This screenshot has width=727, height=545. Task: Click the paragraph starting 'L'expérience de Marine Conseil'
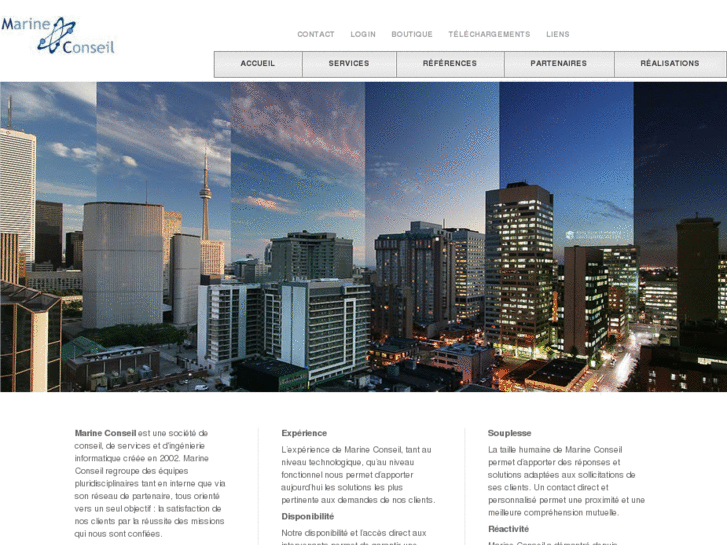click(358, 475)
